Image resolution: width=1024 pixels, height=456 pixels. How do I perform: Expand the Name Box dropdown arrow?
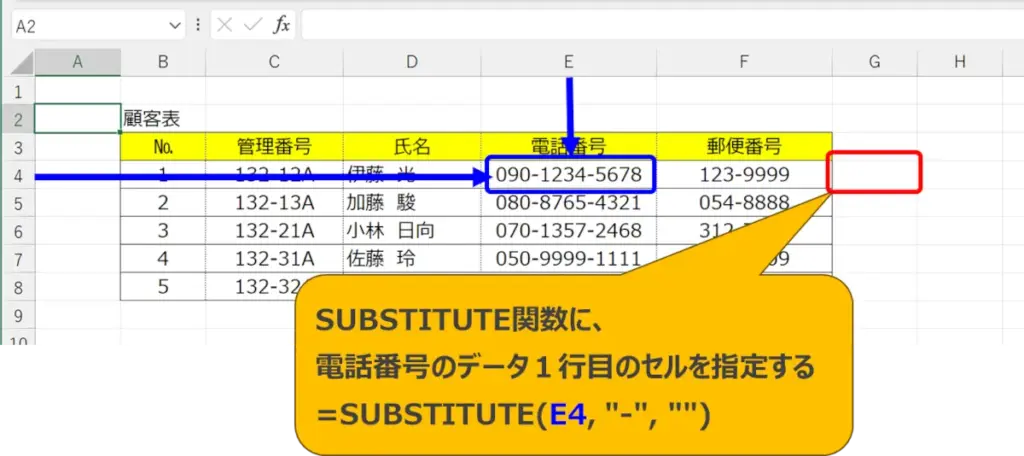[176, 25]
